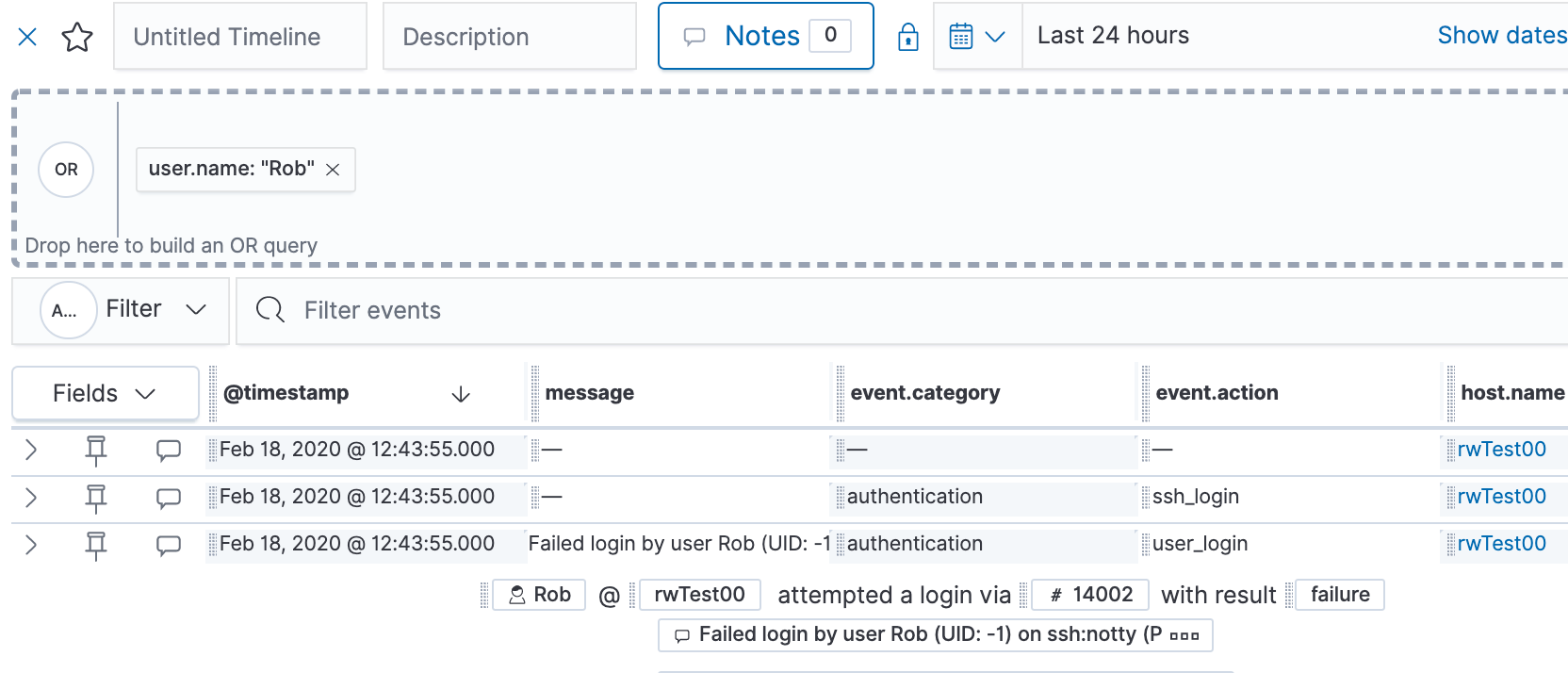Click authentication category in the ssh_login row
Viewport: 1568px width, 673px height.
tap(915, 497)
